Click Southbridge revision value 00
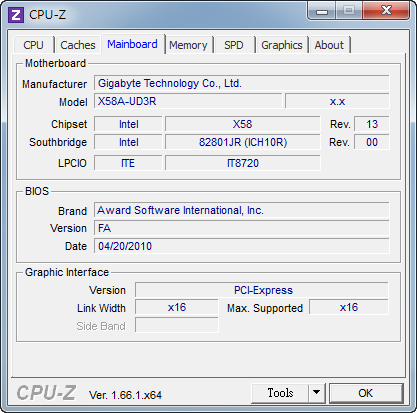The height and width of the screenshot is (413, 417). point(372,142)
